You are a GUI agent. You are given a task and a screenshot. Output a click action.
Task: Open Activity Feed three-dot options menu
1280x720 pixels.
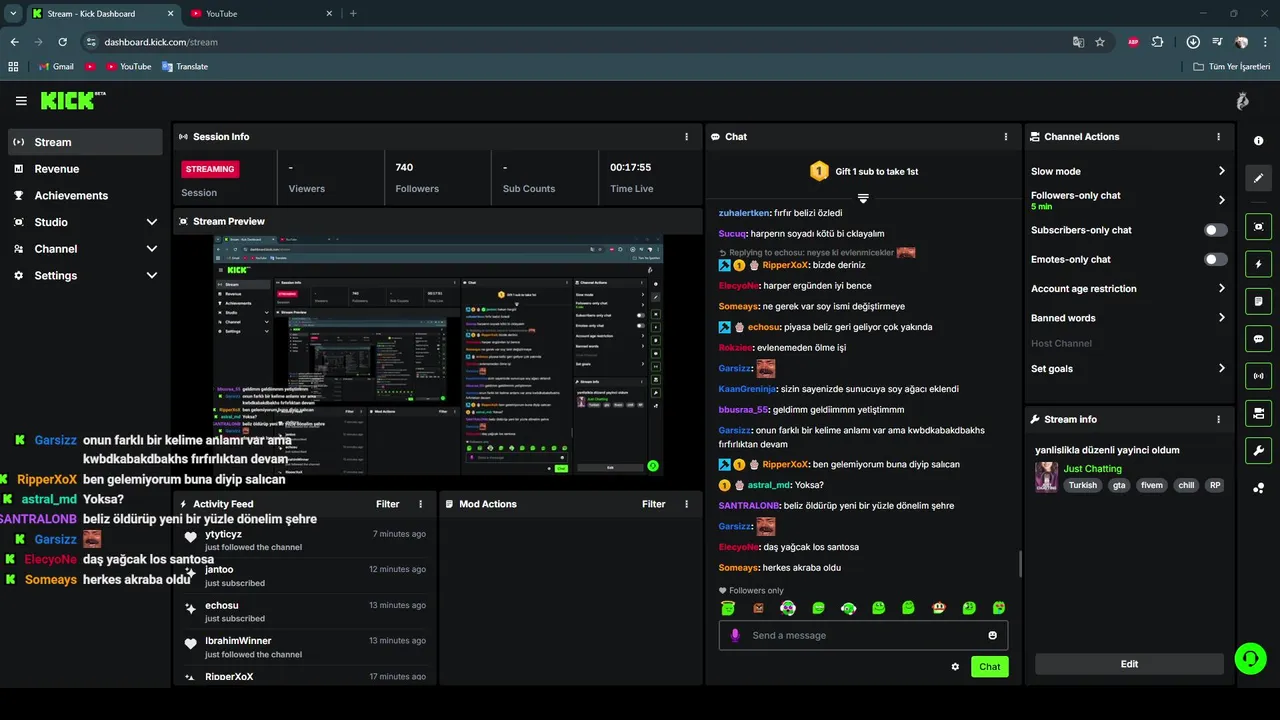pos(420,505)
